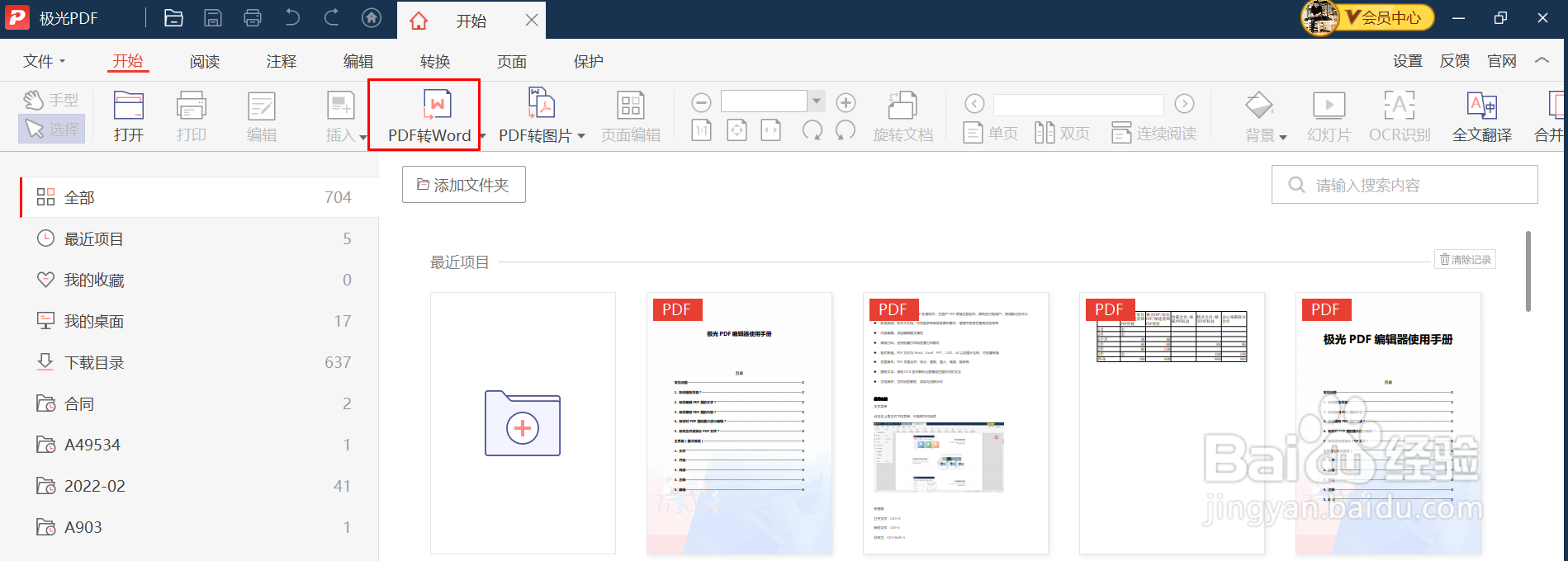Screen dimensions: 1568x561
Task: Click the 旋转文档 rotate document button
Action: (903, 116)
